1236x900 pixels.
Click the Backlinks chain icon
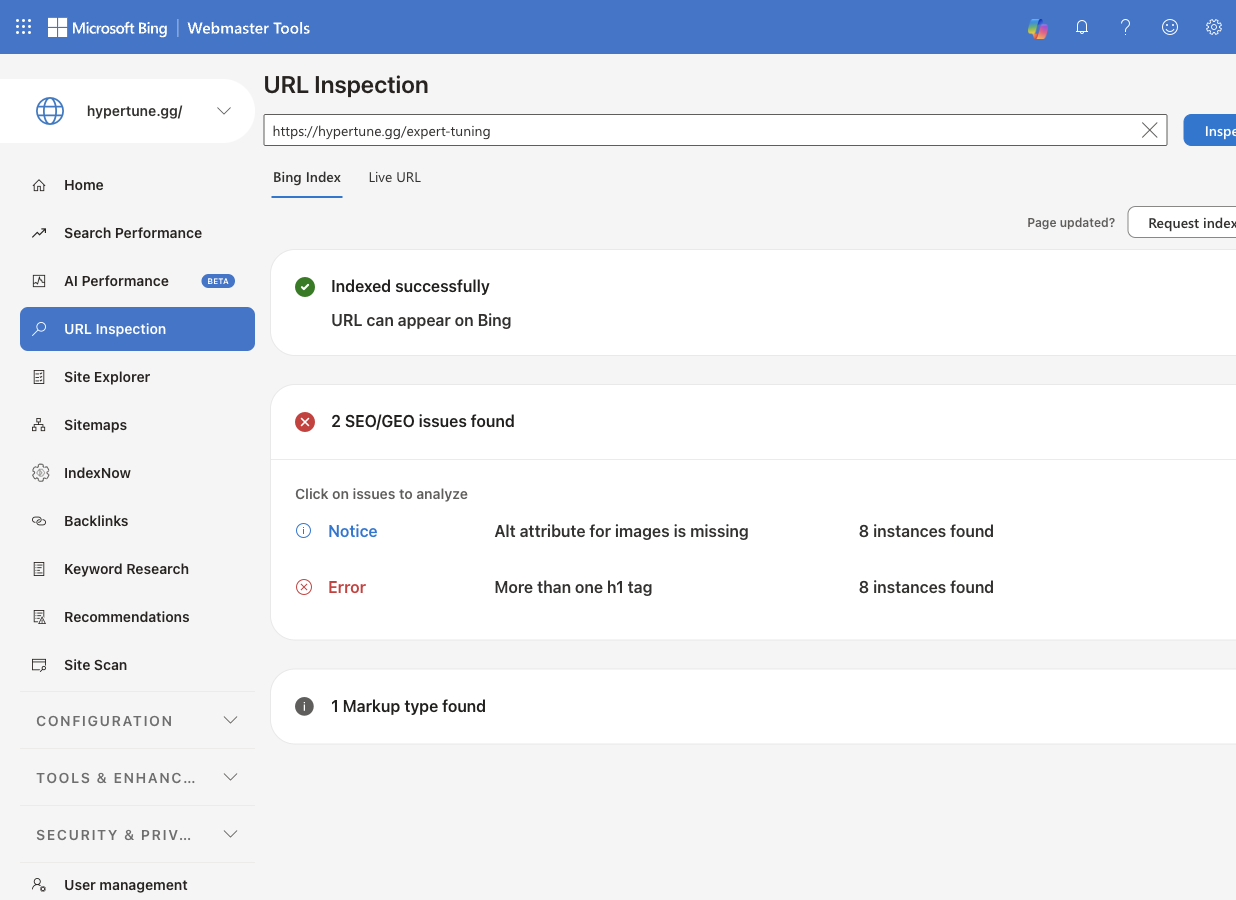[39, 521]
